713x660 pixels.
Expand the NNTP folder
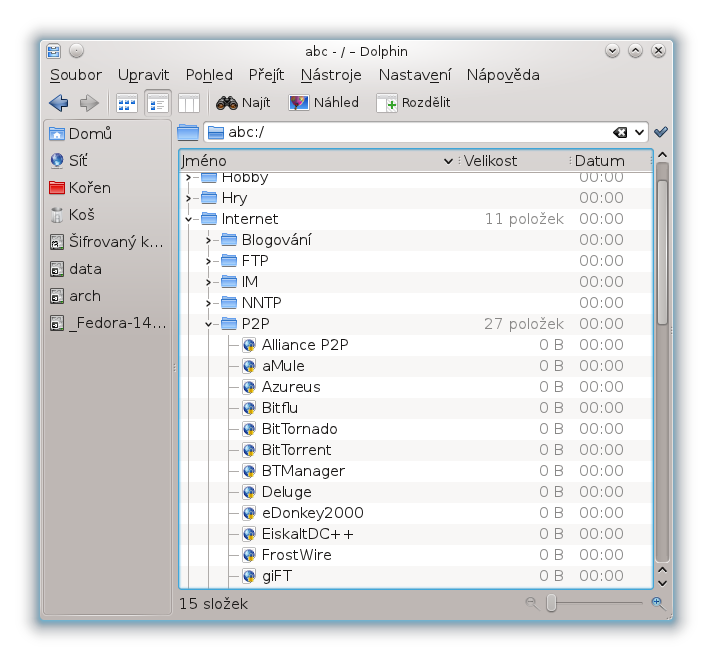208,303
